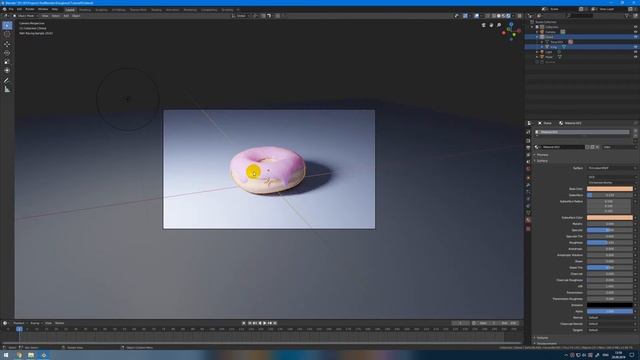Open the Base Color swatch
The height and width of the screenshot is (360, 640).
pyautogui.click(x=610, y=189)
